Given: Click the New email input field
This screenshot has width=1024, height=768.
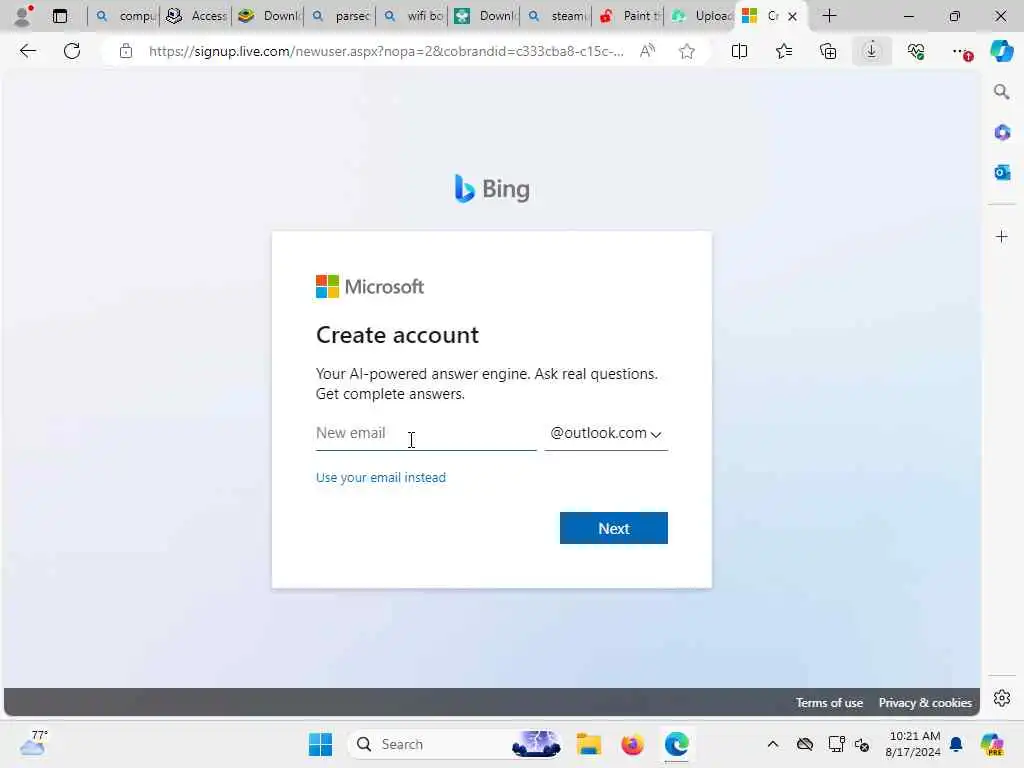Looking at the screenshot, I should (426, 433).
